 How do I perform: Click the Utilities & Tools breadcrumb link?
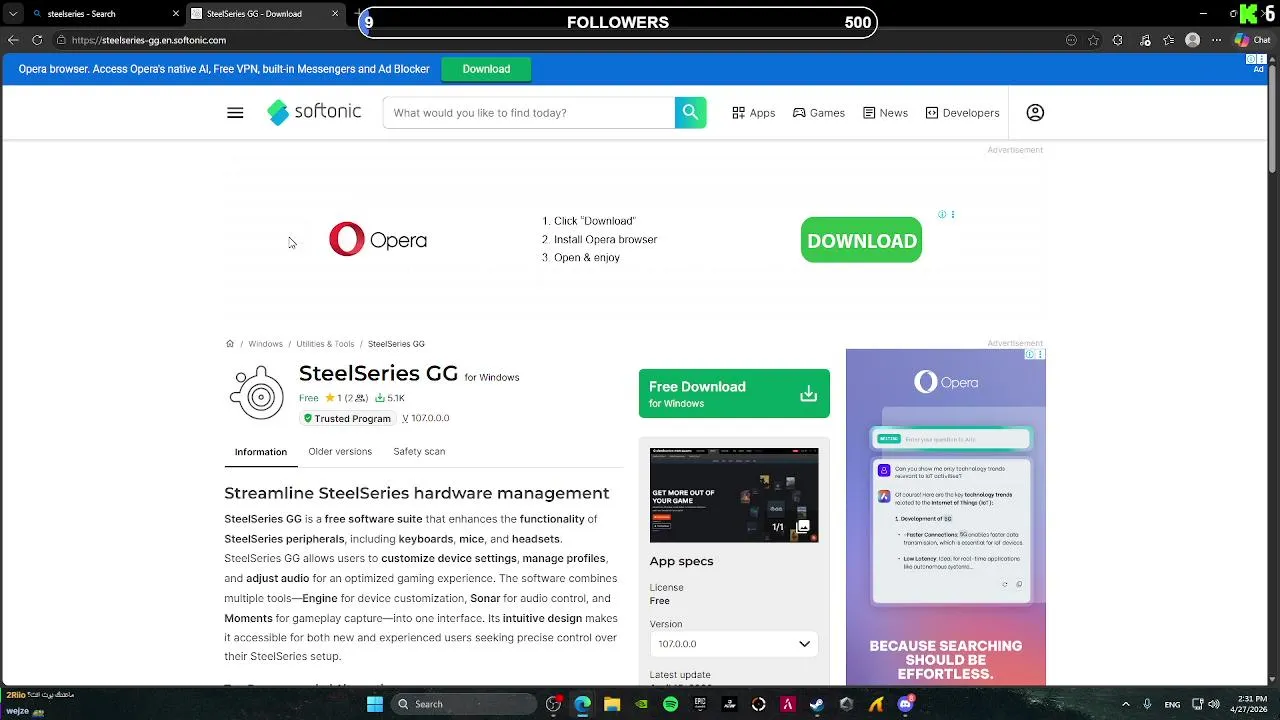(x=325, y=344)
